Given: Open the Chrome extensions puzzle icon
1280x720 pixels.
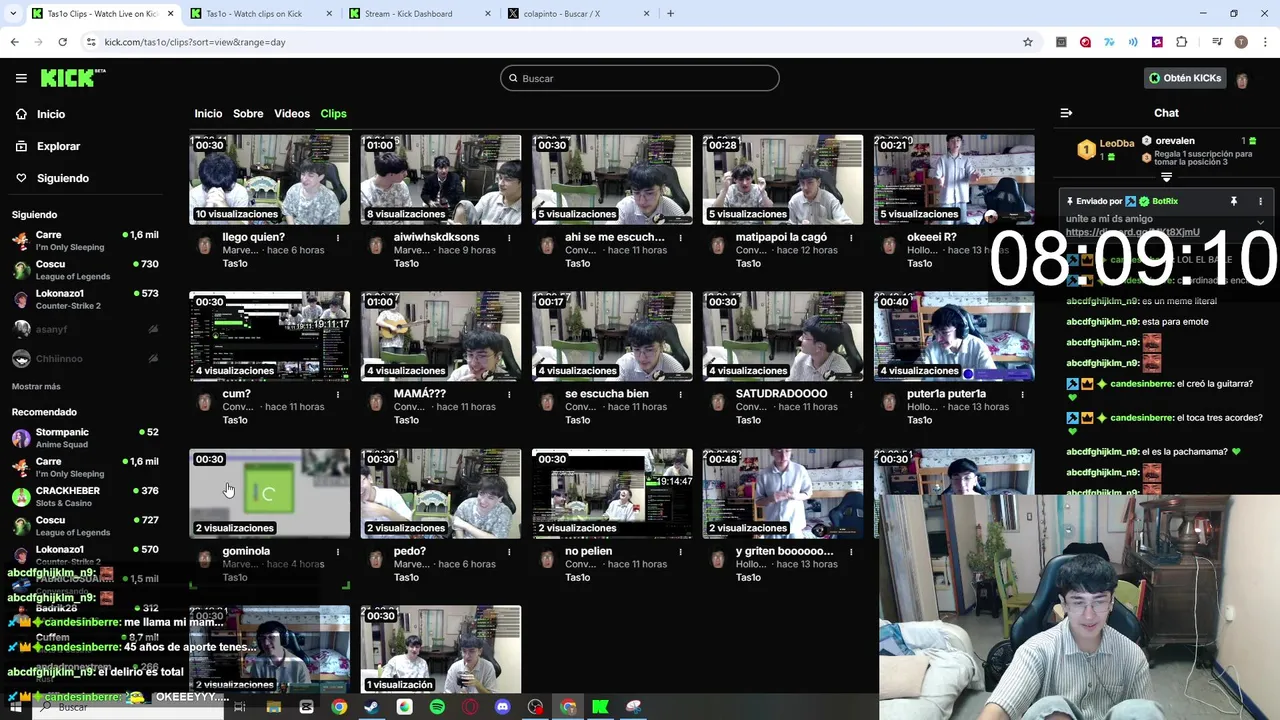Looking at the screenshot, I should coord(1181,42).
